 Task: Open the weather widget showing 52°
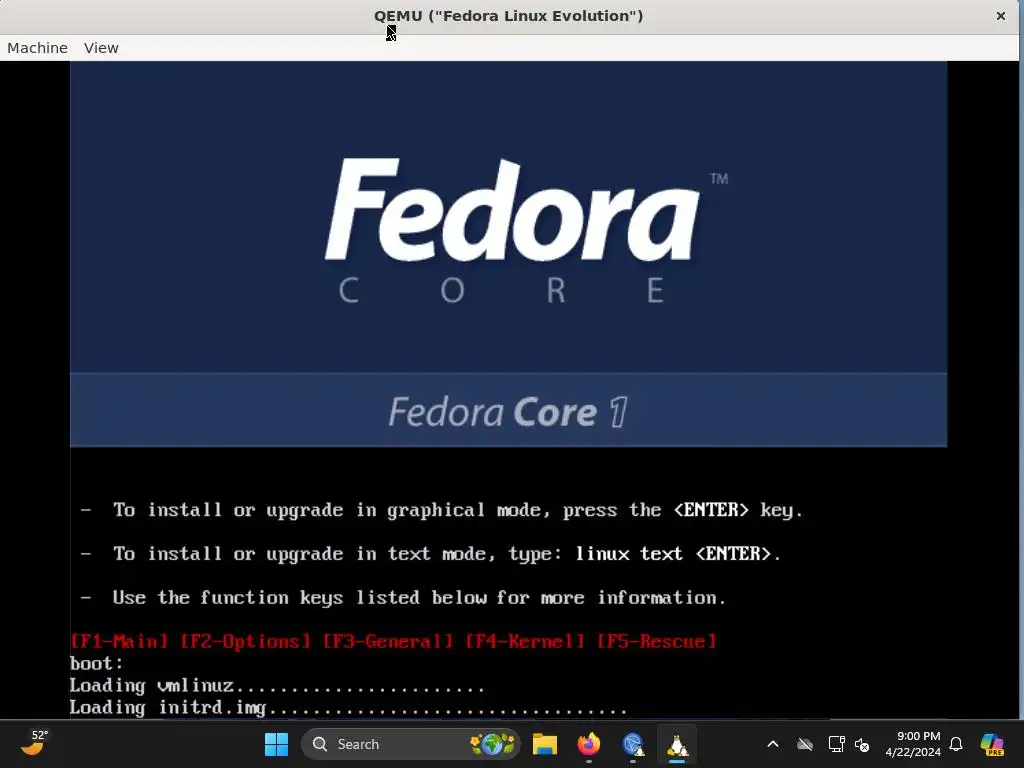coord(34,743)
